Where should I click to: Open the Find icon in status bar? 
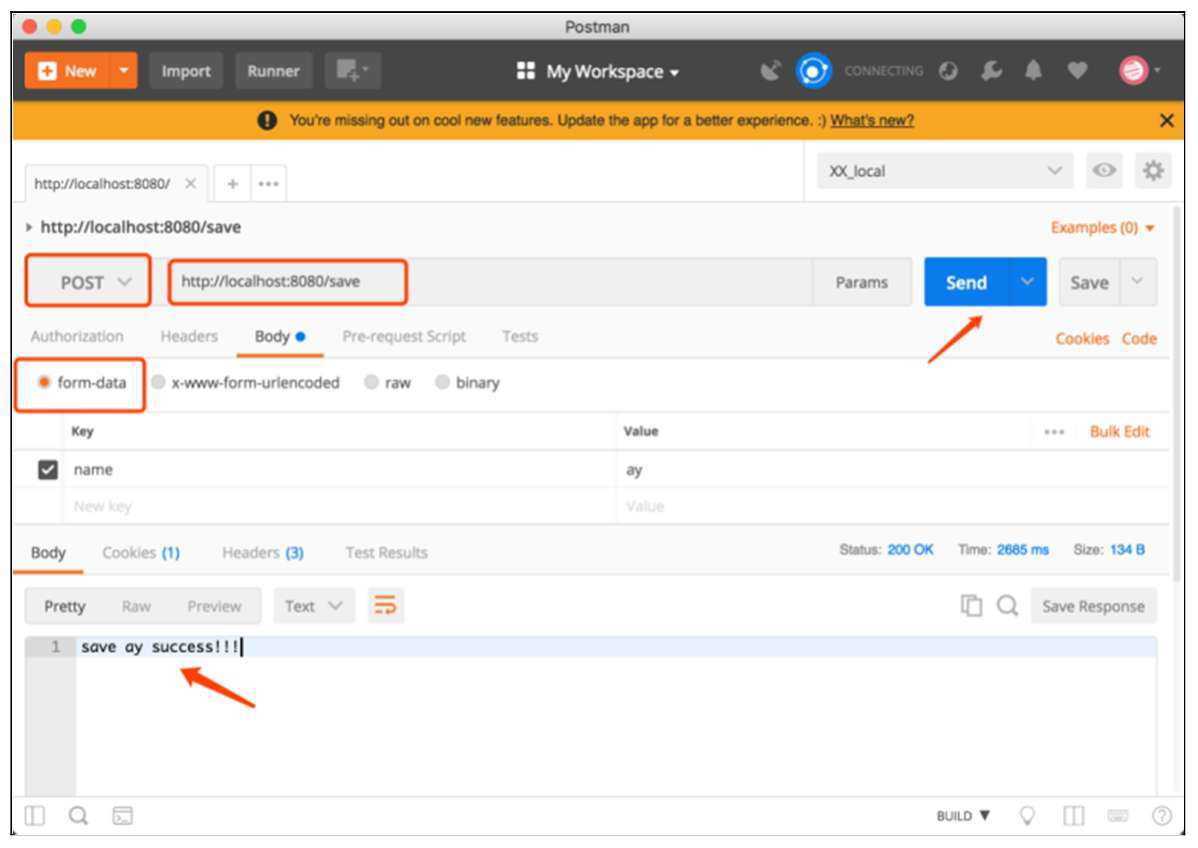[x=78, y=816]
